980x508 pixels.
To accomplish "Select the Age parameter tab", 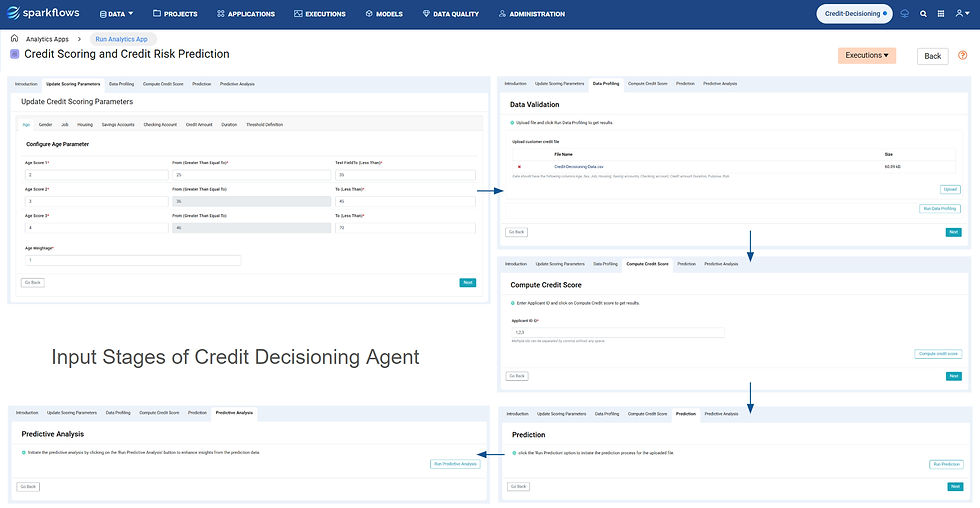I will coord(26,124).
